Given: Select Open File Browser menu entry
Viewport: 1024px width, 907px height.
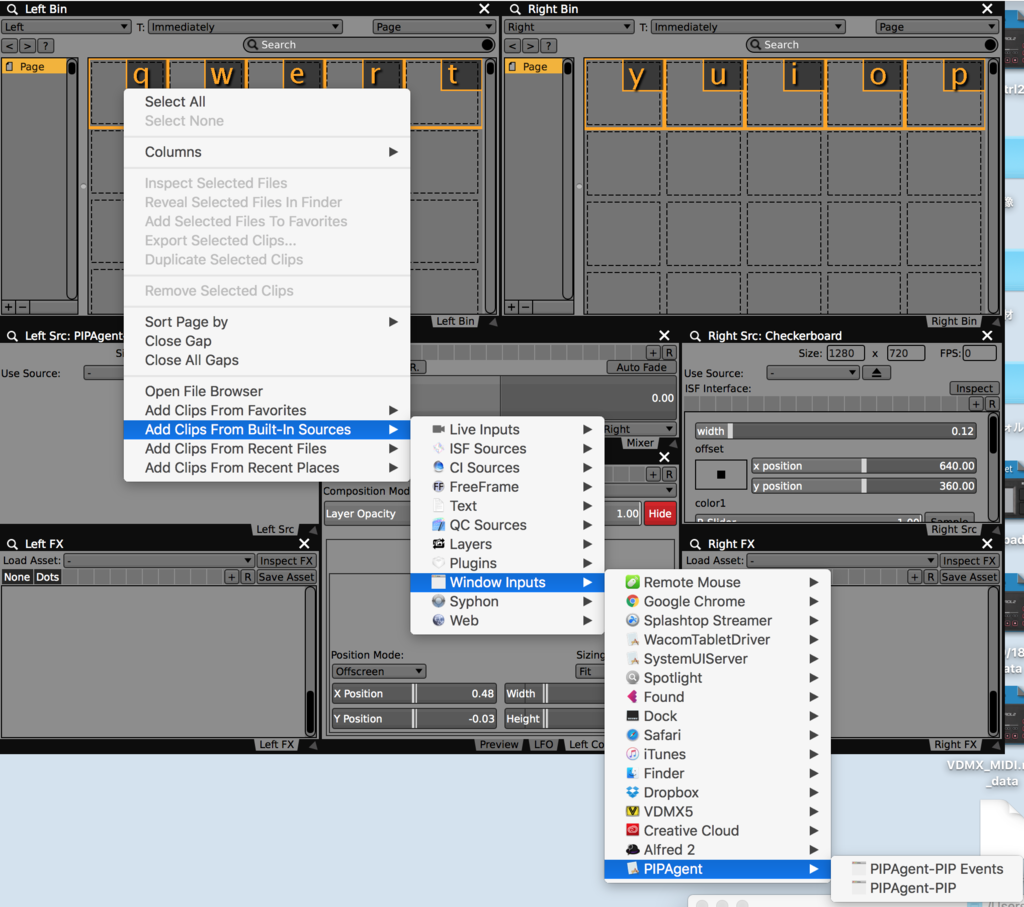Looking at the screenshot, I should tap(267, 391).
